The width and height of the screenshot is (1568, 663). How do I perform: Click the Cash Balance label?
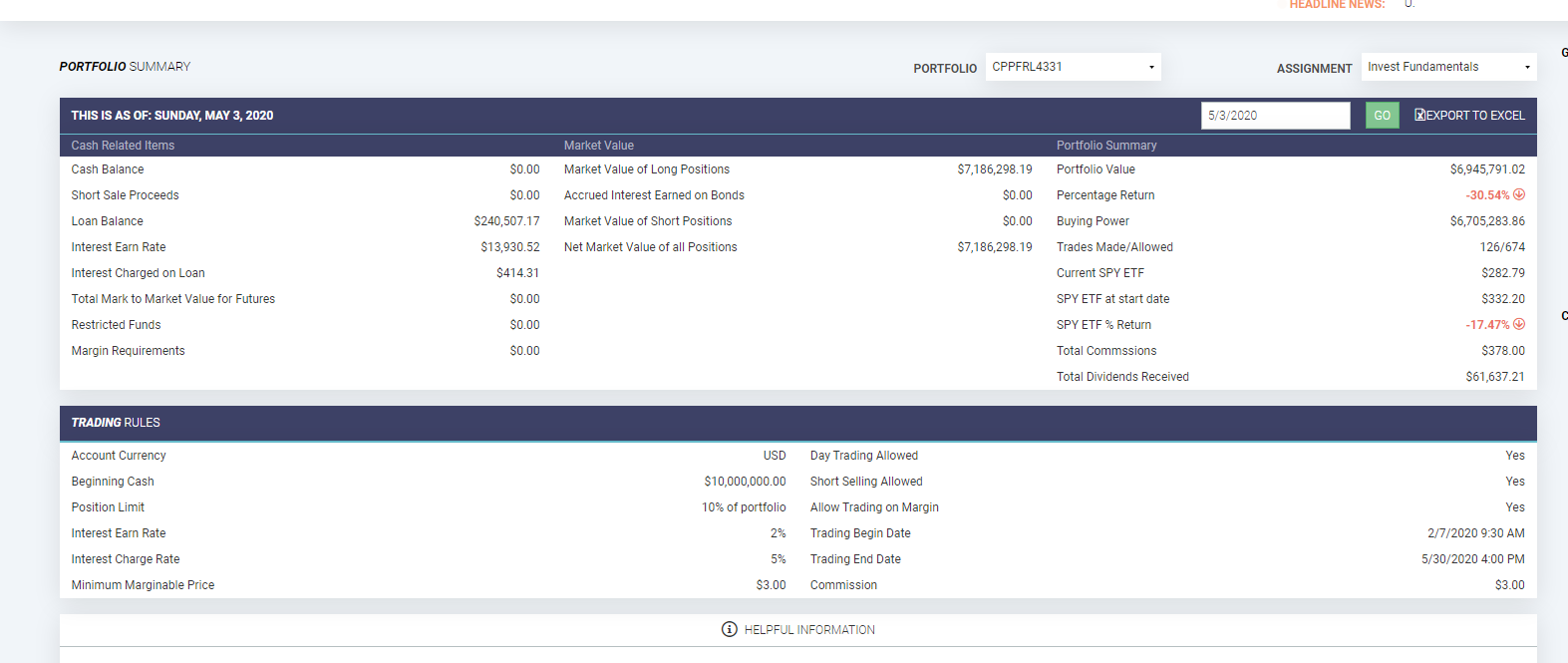pos(108,169)
